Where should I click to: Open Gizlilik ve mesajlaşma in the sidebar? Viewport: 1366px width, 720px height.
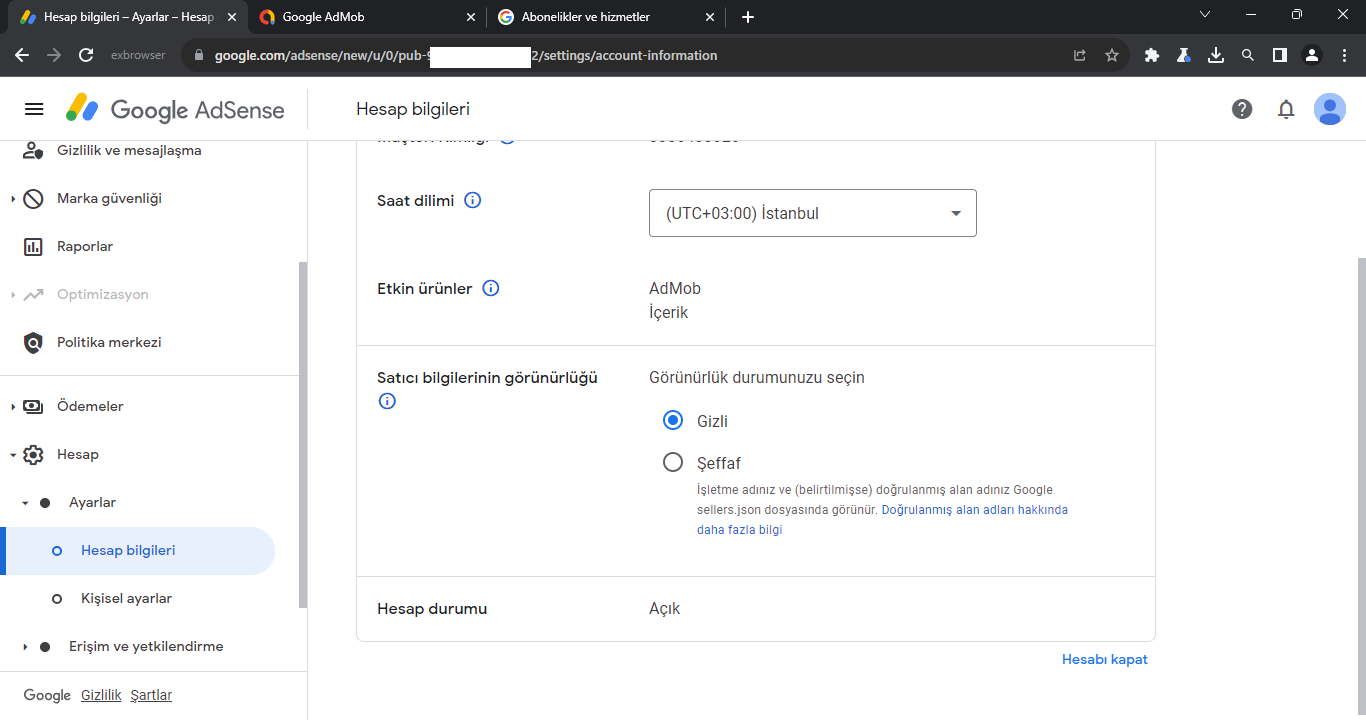tap(129, 151)
